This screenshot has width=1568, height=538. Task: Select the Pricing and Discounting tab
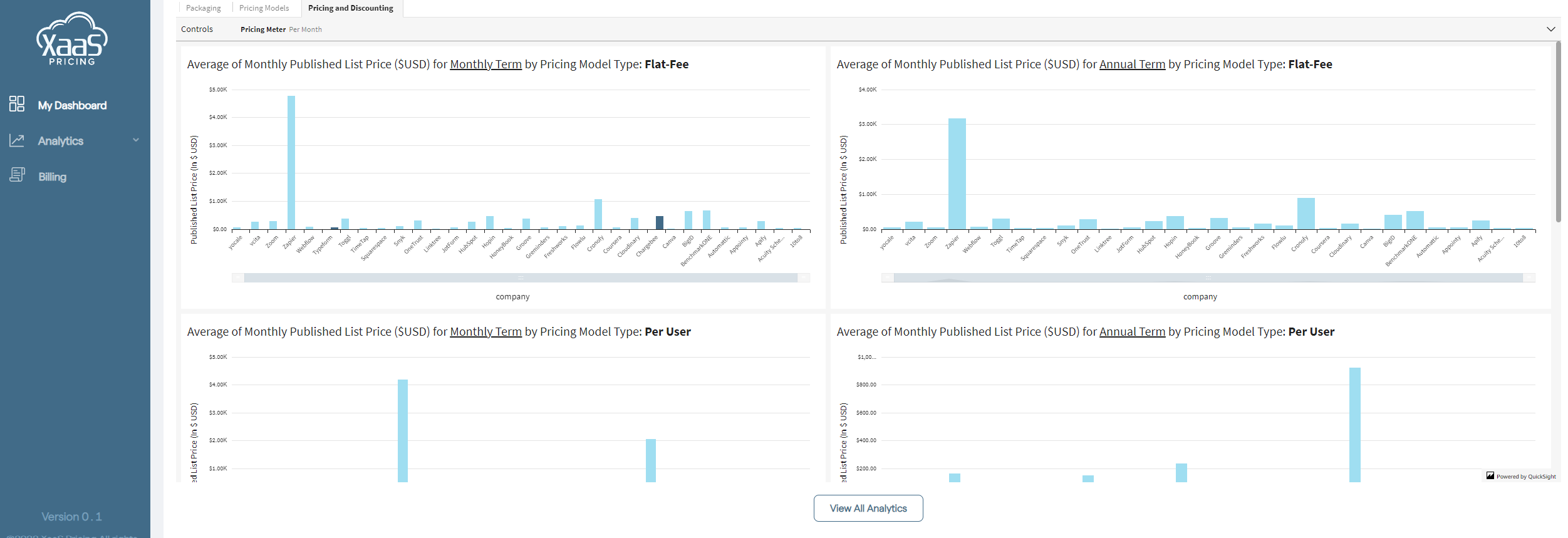pyautogui.click(x=351, y=8)
